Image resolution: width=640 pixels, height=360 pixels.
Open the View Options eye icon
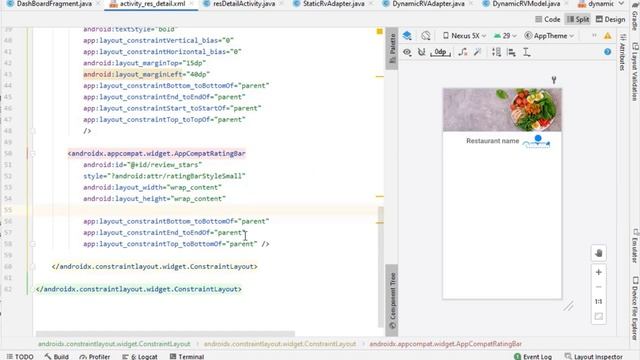(407, 52)
